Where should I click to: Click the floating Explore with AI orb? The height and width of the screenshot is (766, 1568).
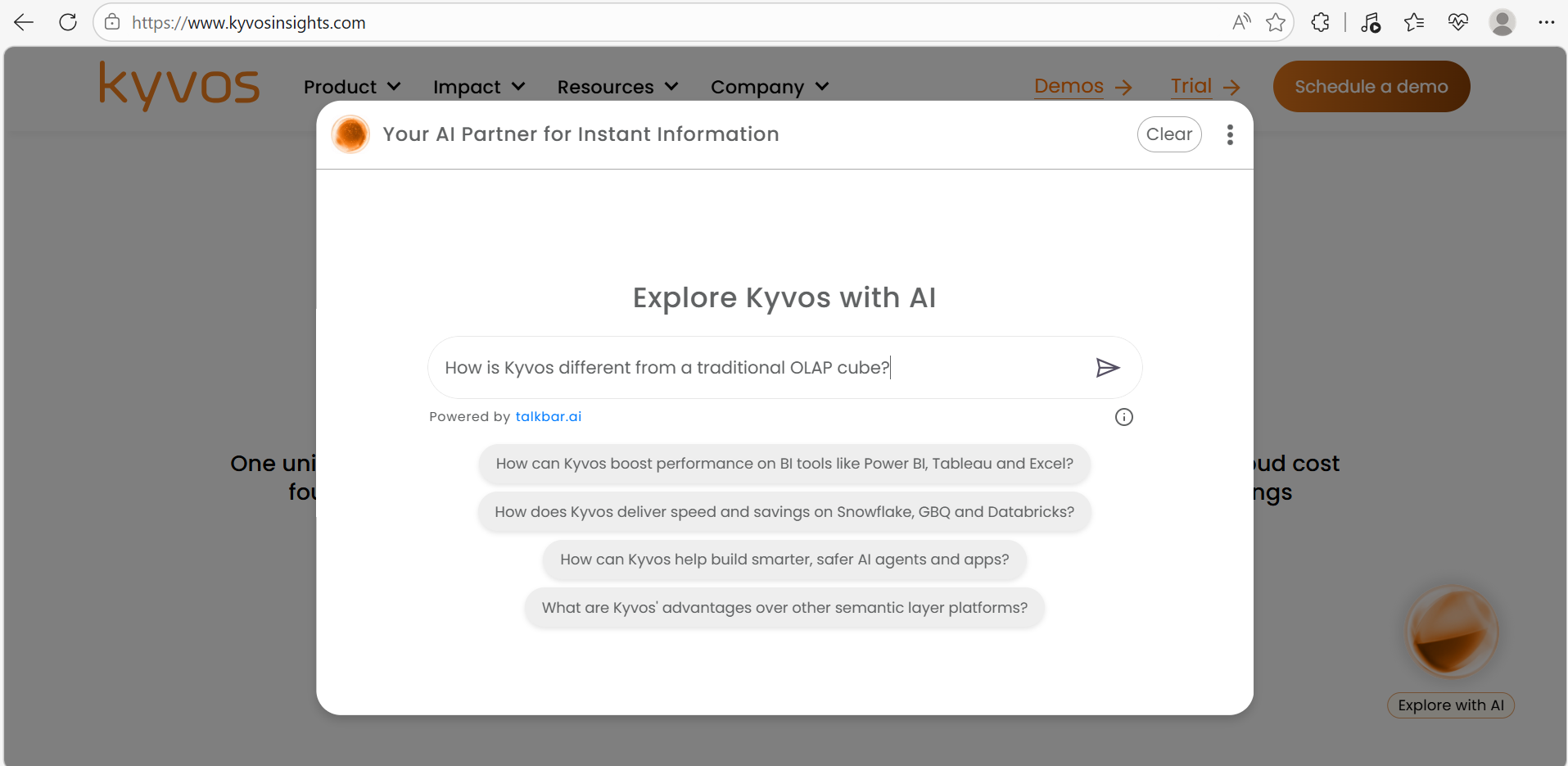pyautogui.click(x=1451, y=632)
